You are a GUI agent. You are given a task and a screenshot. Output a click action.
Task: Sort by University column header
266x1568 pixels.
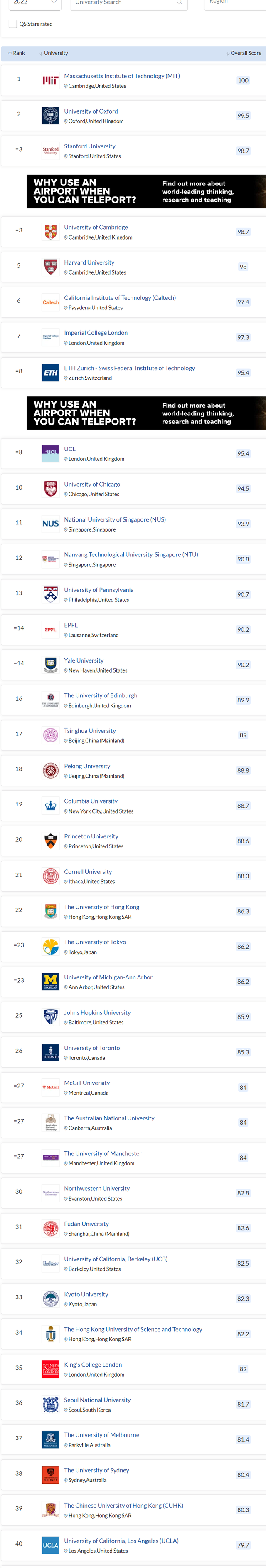pyautogui.click(x=54, y=53)
